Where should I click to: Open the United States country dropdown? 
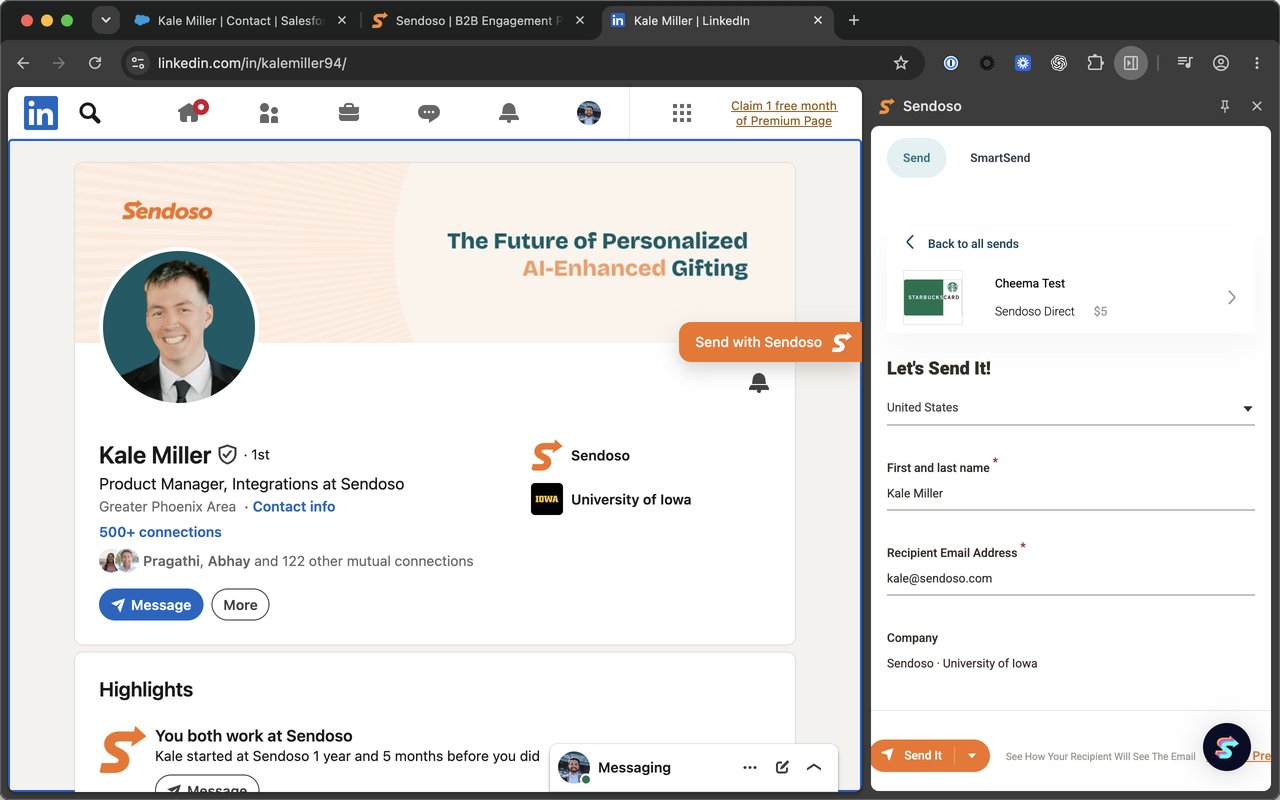[1070, 408]
